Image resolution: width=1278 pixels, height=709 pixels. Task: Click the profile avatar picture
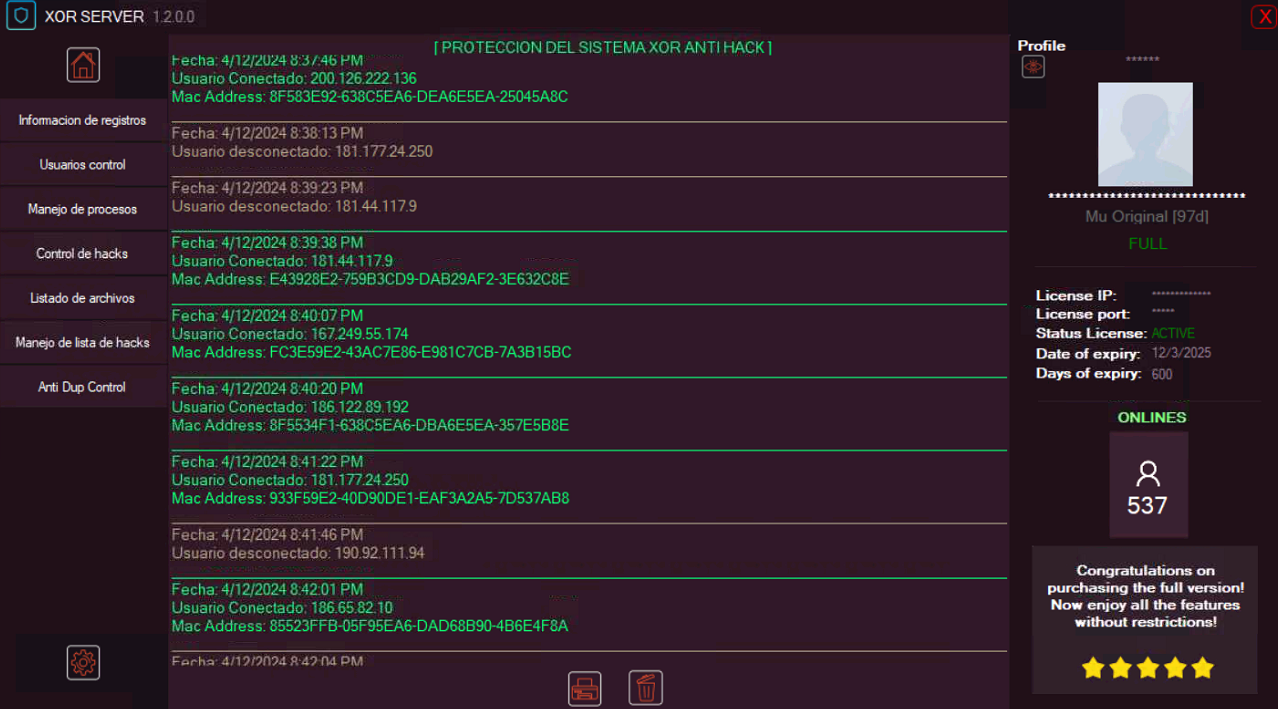(1145, 134)
